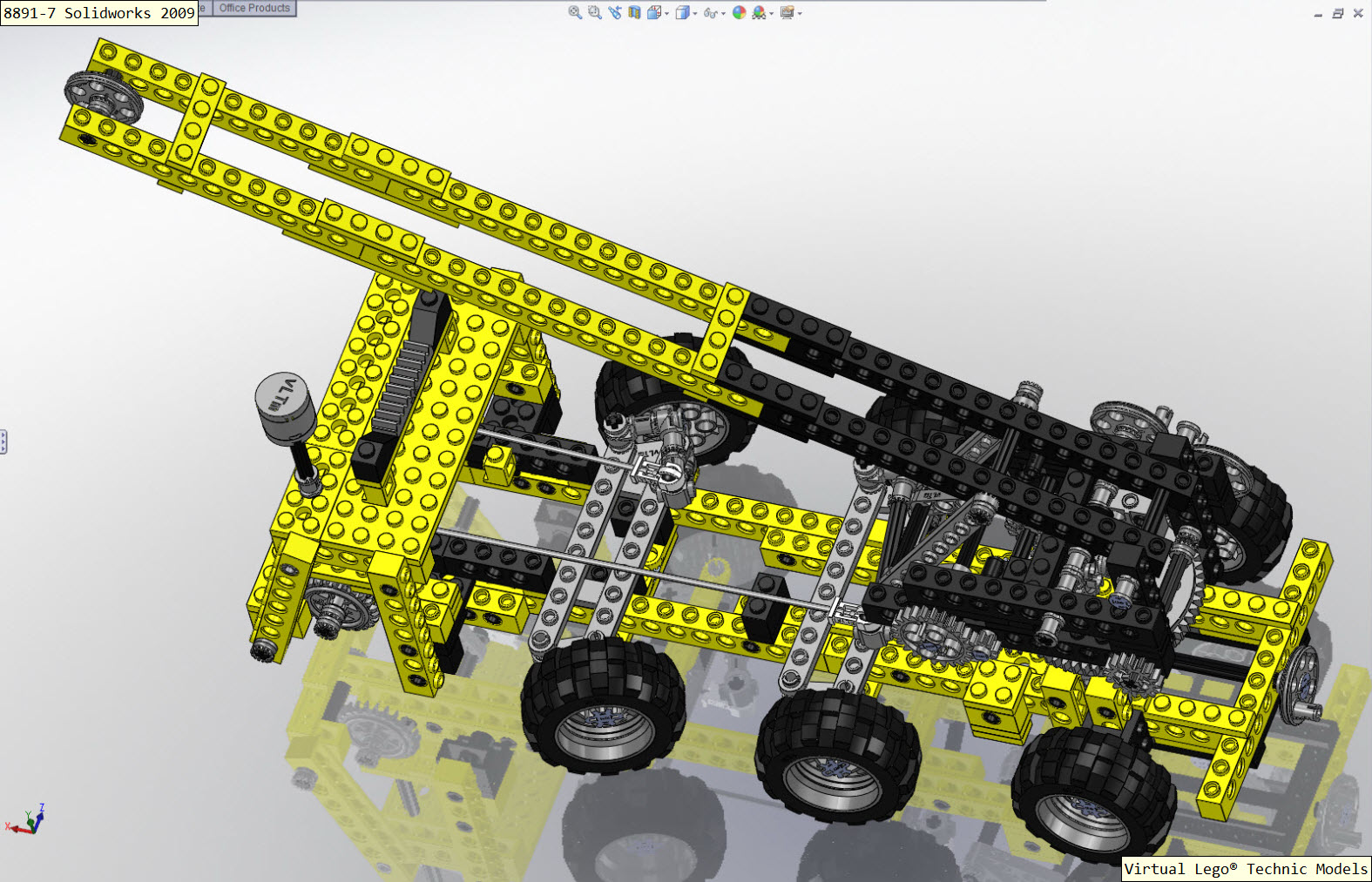The height and width of the screenshot is (882, 1372).
Task: Click the Zoom to Fit icon
Action: click(x=575, y=12)
